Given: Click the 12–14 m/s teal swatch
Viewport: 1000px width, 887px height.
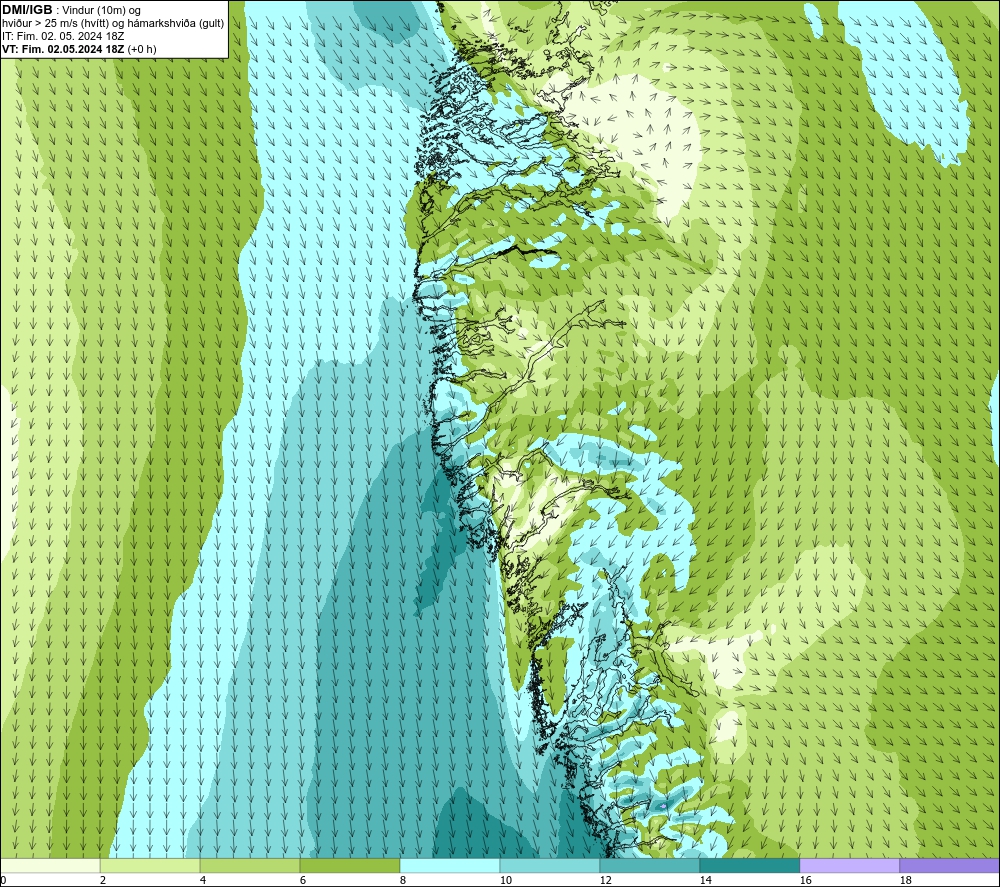Looking at the screenshot, I should (x=649, y=865).
